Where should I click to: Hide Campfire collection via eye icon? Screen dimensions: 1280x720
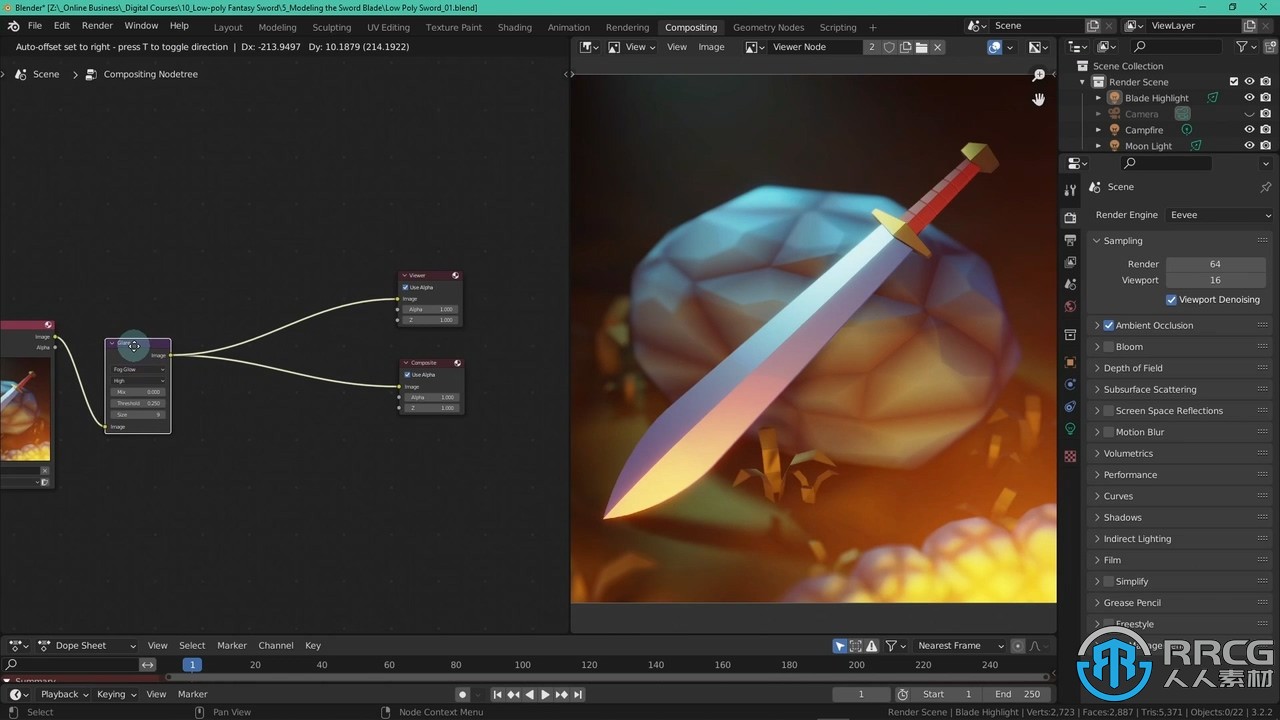click(1249, 130)
